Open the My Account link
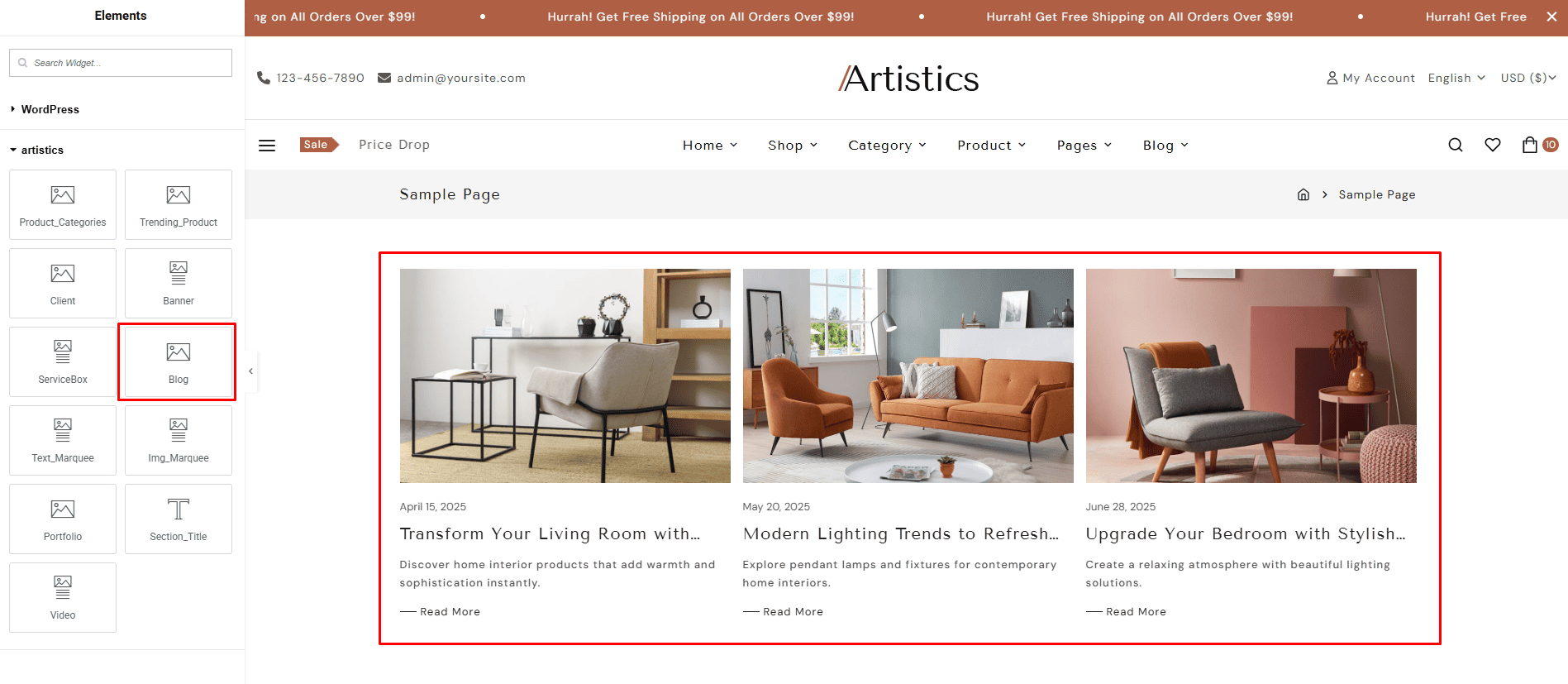This screenshot has width=1568, height=684. click(x=1370, y=78)
